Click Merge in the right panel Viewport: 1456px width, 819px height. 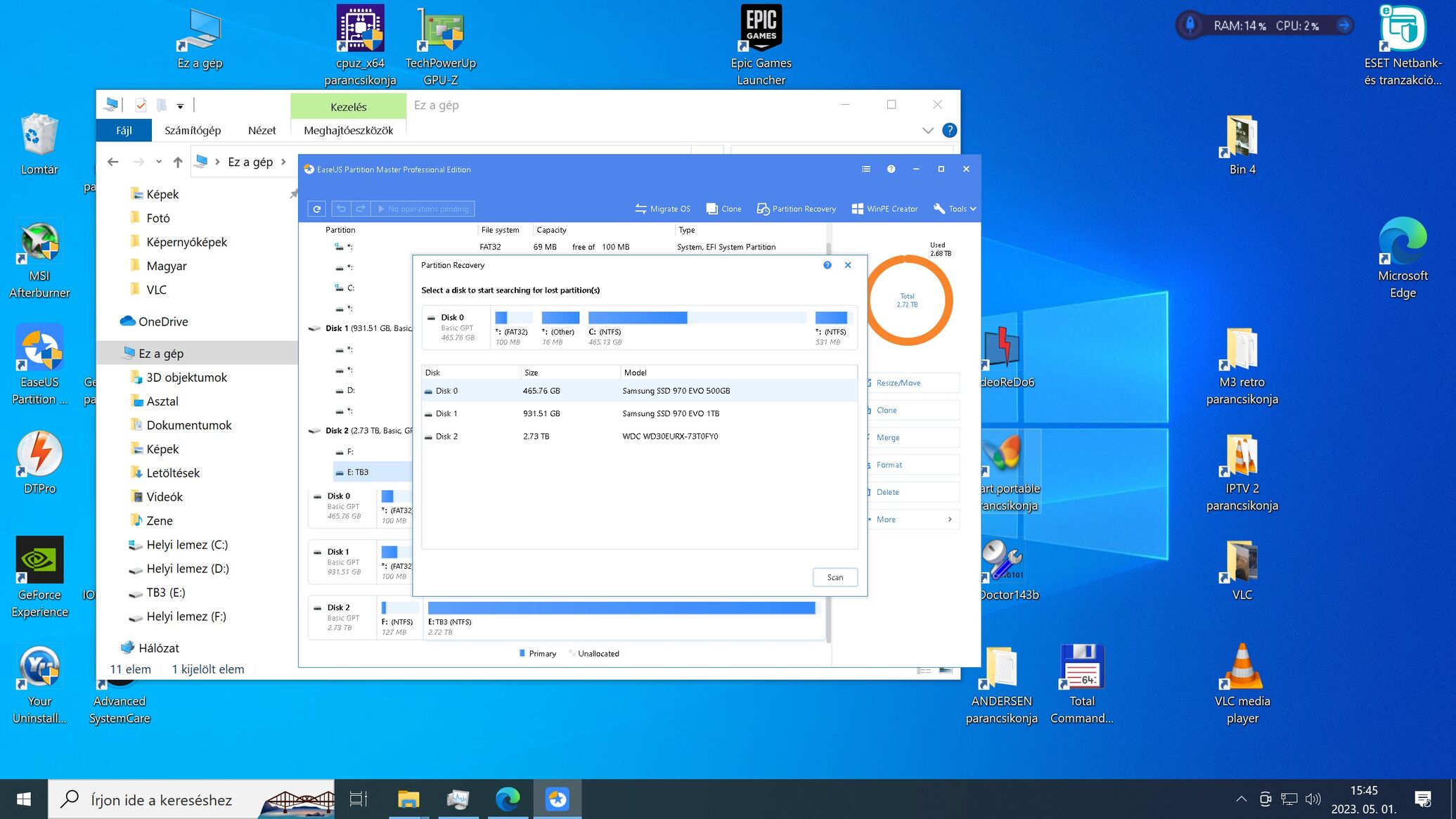tap(913, 437)
